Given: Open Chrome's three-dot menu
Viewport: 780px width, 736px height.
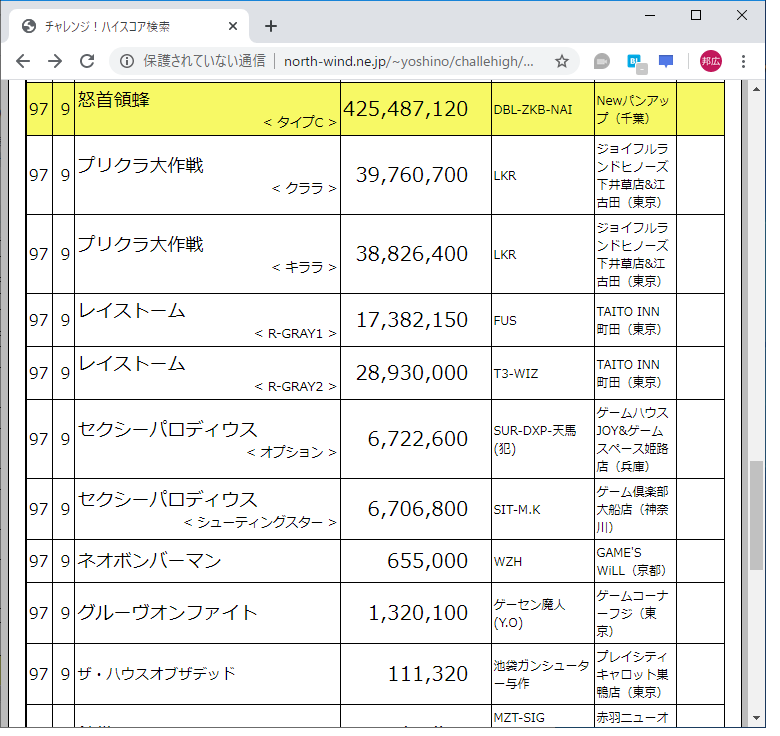Looking at the screenshot, I should pos(744,61).
